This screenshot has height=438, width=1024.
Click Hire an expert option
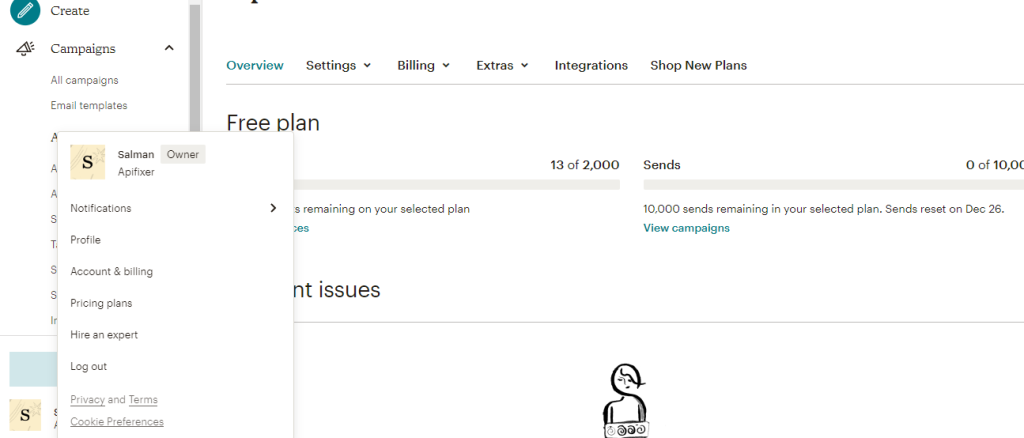(104, 335)
